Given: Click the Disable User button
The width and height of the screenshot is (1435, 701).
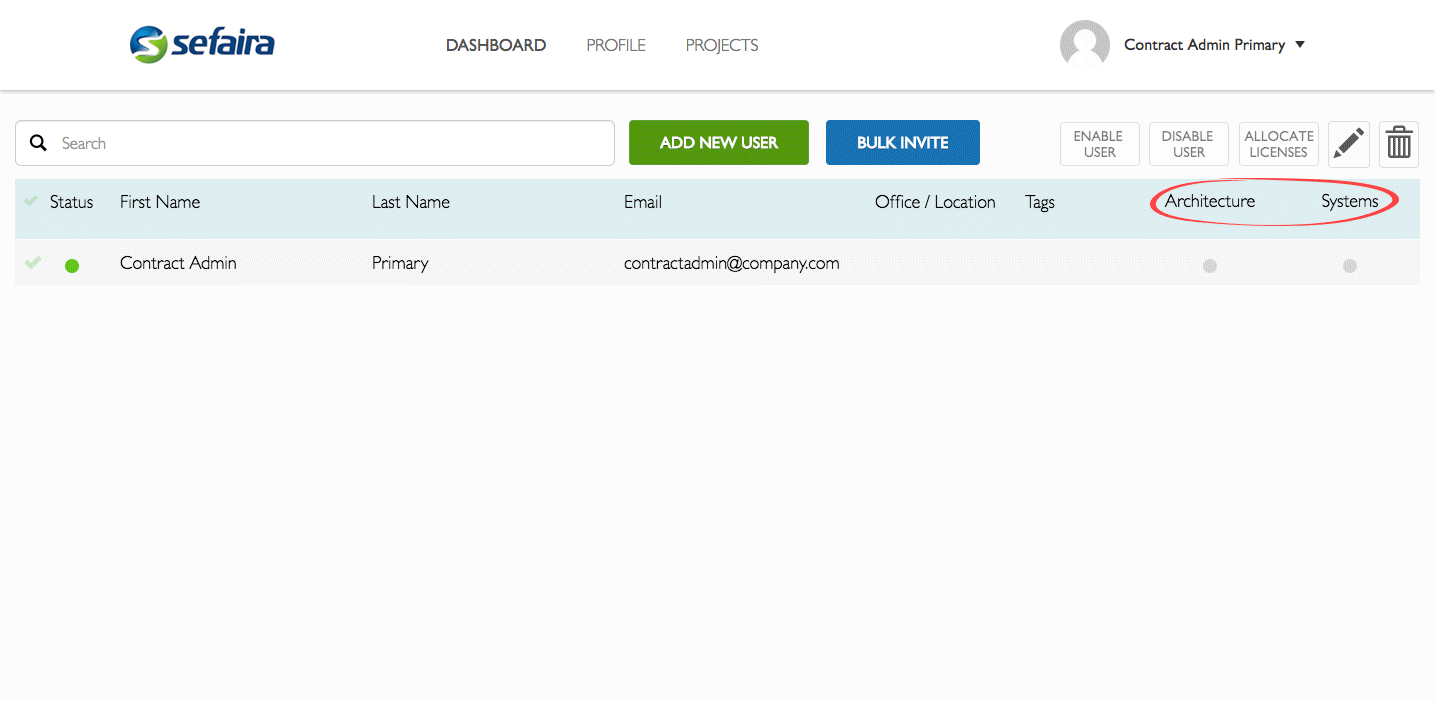Looking at the screenshot, I should [x=1189, y=144].
